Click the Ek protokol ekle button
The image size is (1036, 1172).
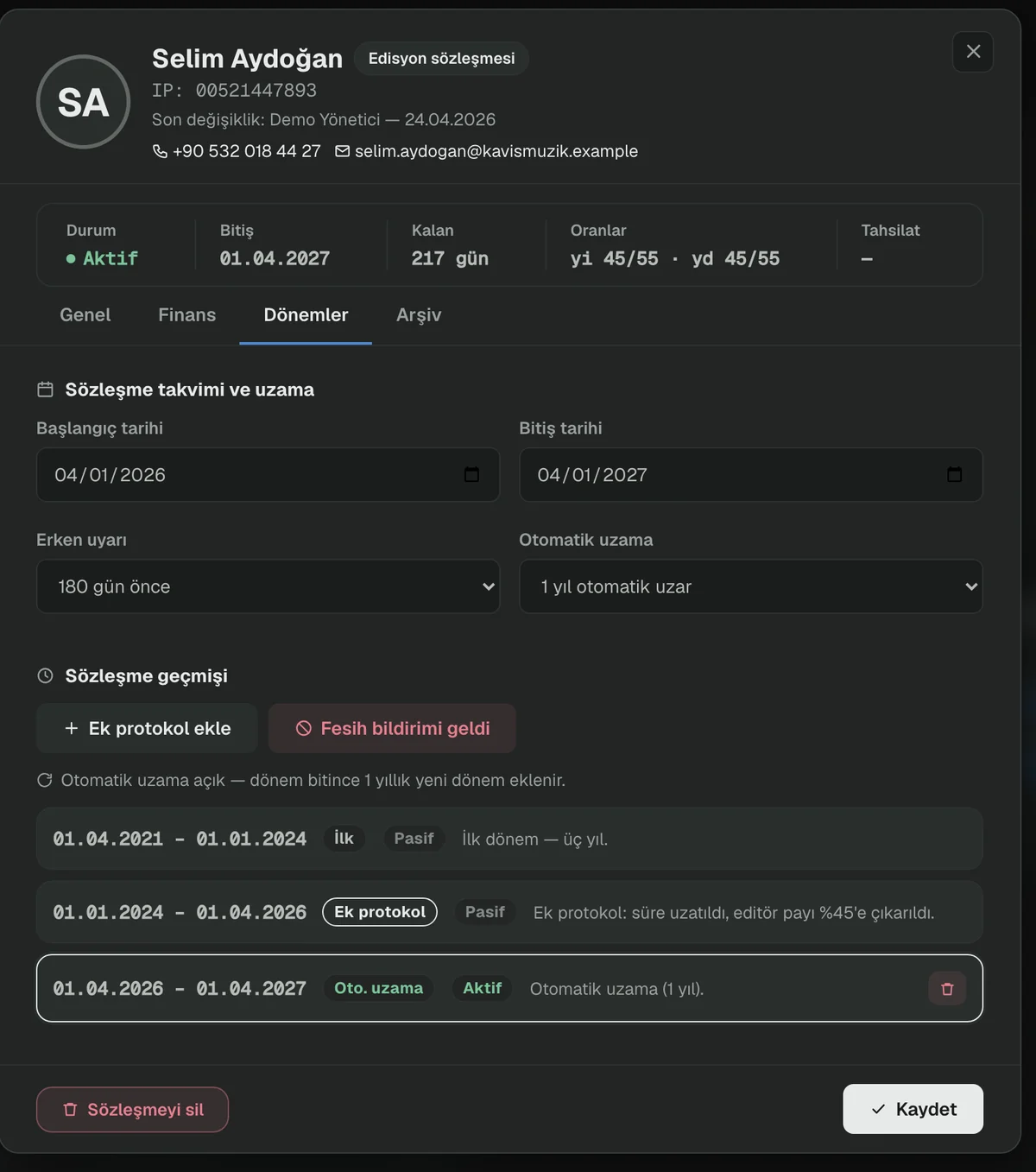click(x=147, y=728)
